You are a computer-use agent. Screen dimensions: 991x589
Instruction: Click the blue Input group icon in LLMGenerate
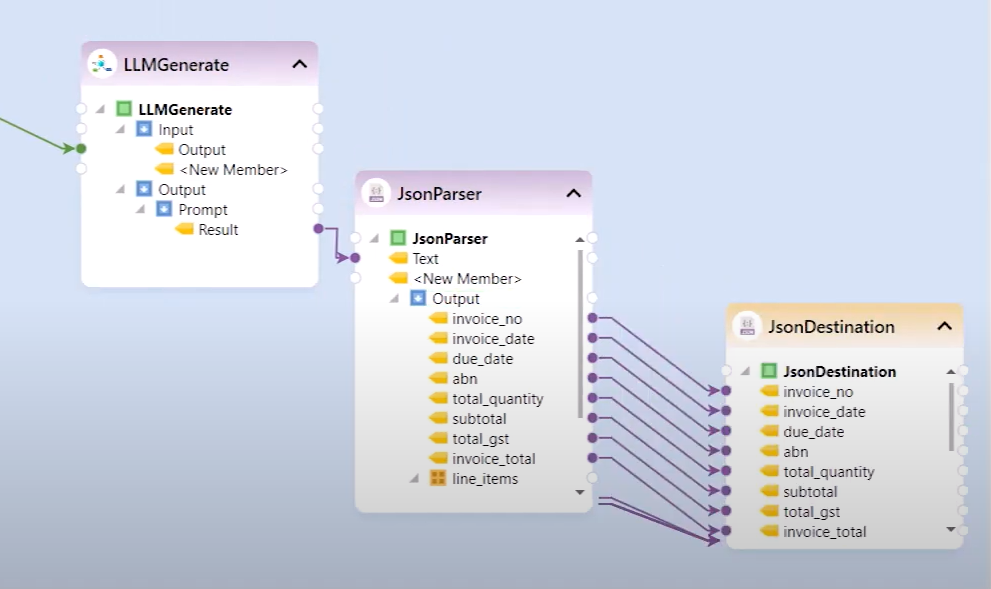point(144,129)
